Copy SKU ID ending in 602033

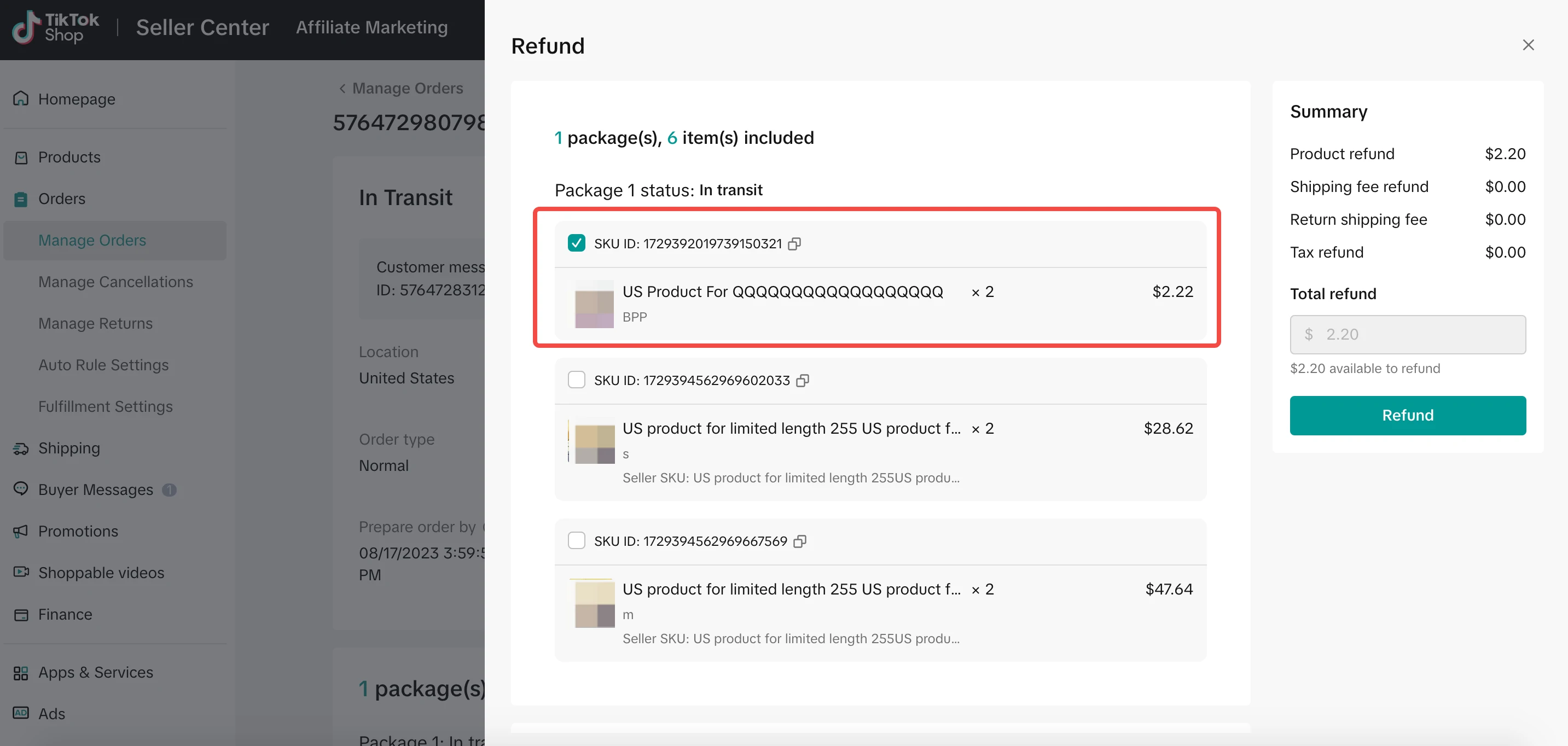point(803,380)
